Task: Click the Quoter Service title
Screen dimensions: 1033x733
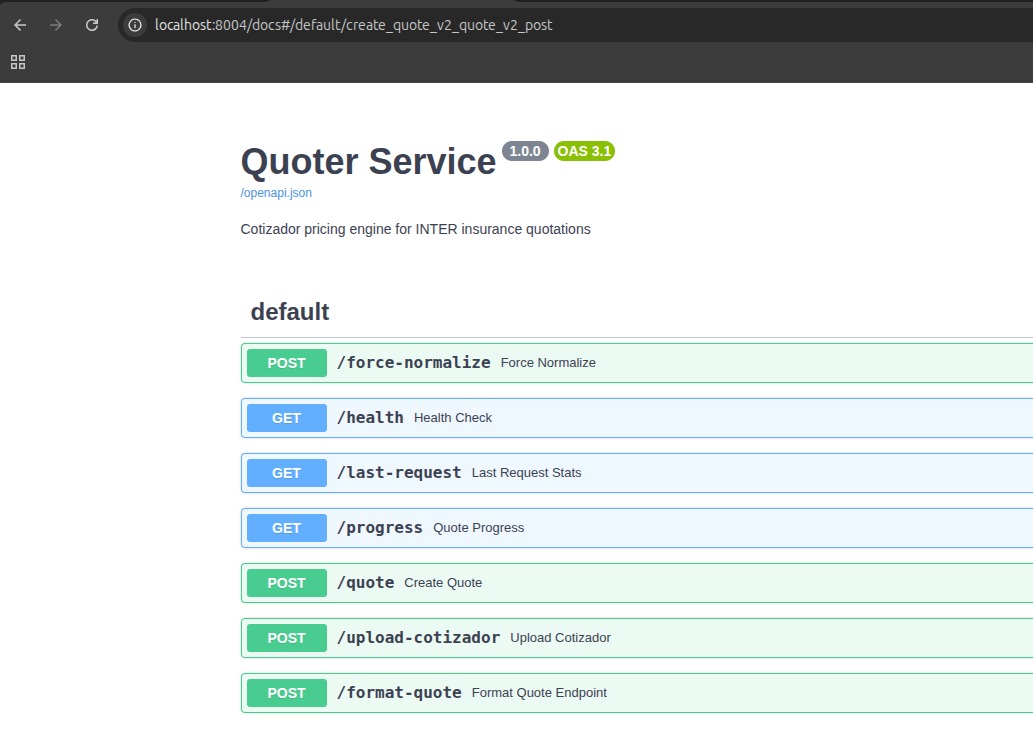Action: (x=368, y=161)
